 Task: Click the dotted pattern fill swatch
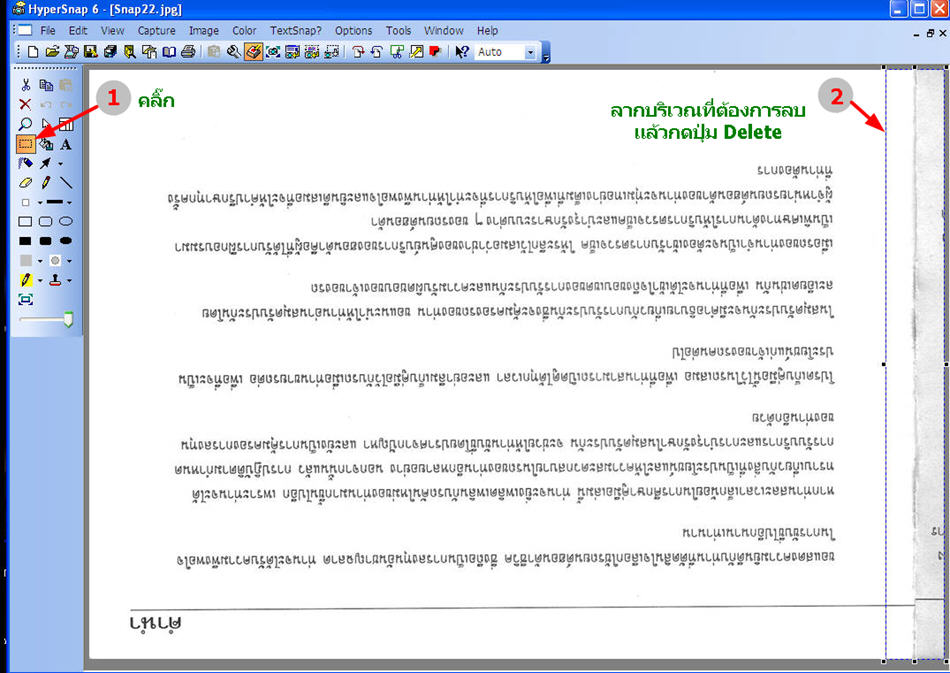pyautogui.click(x=55, y=260)
